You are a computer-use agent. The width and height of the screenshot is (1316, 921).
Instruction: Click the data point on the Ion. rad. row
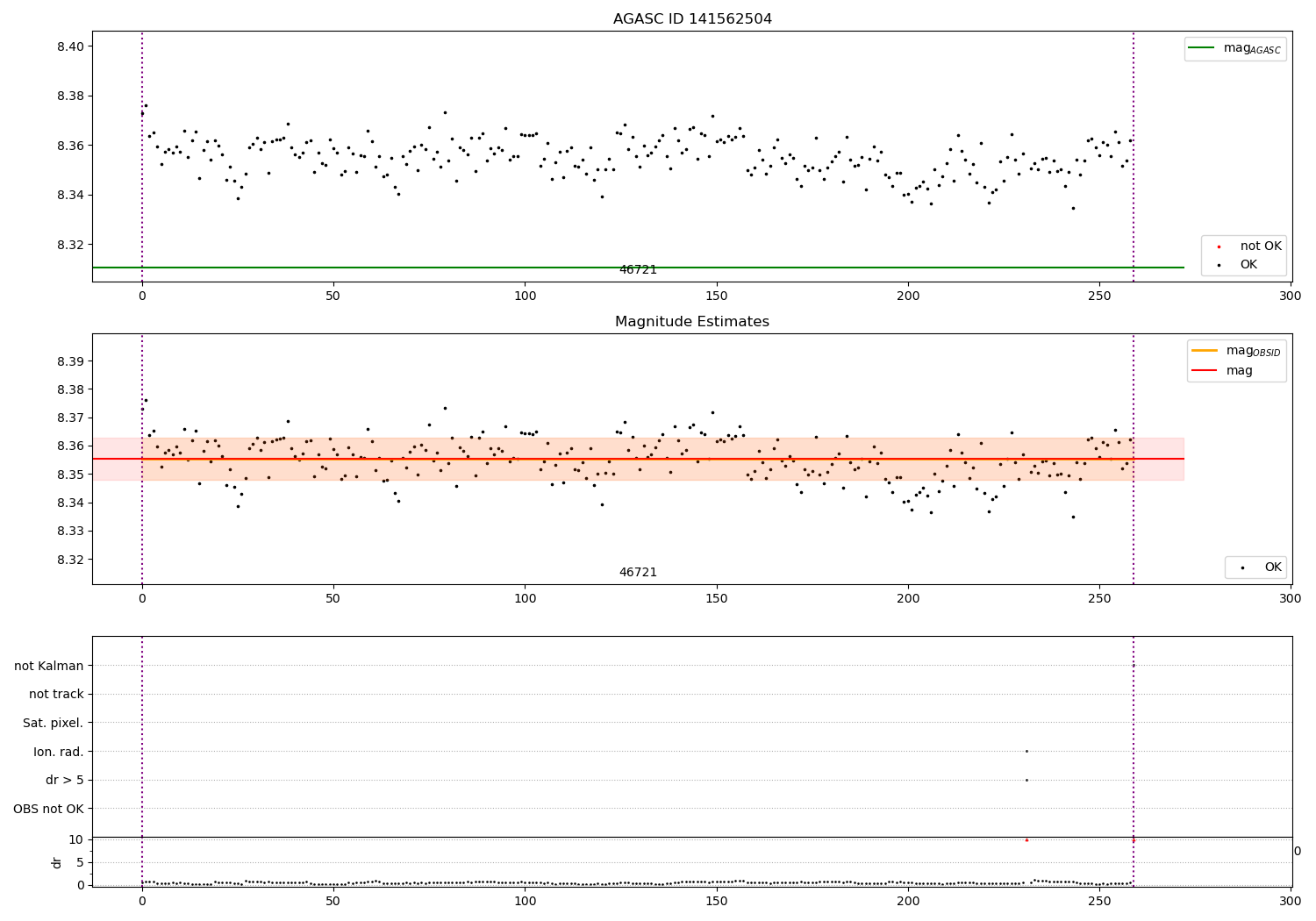pos(1026,751)
